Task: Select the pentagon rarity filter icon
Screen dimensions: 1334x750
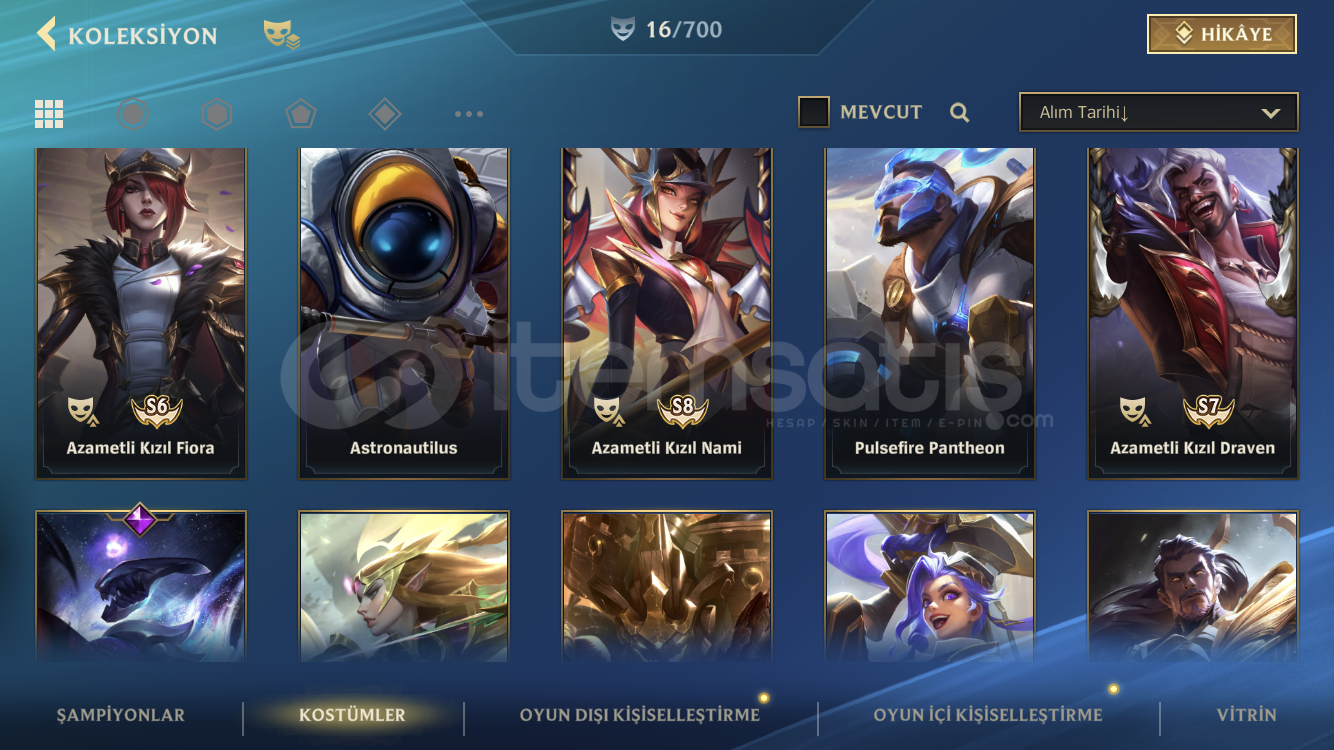Action: (x=301, y=114)
